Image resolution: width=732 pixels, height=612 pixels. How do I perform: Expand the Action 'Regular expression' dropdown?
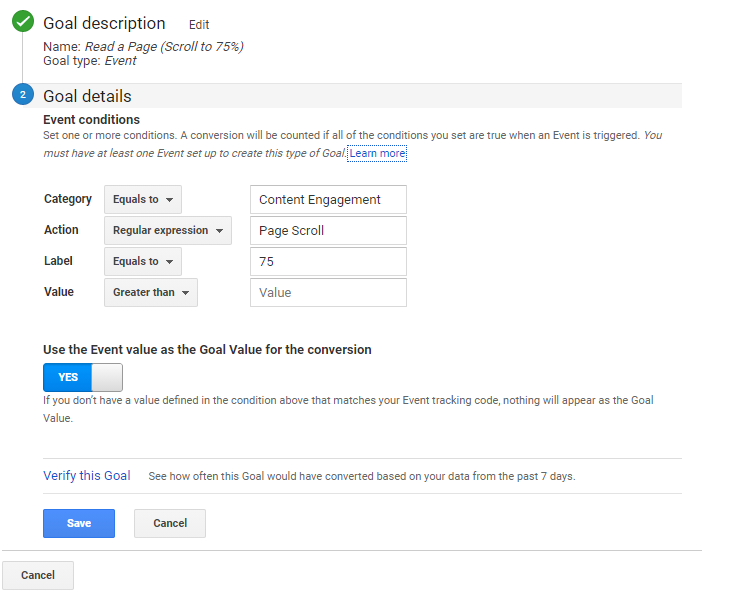point(167,231)
